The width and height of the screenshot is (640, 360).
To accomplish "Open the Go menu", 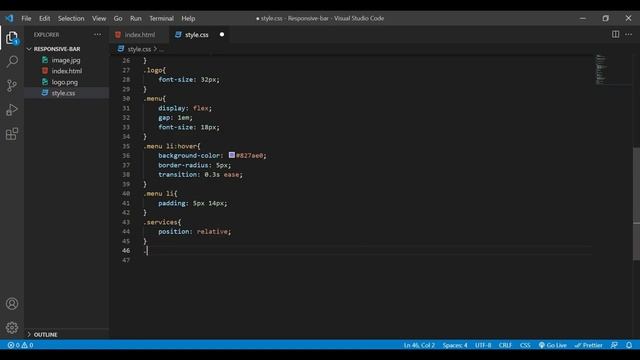I will point(118,18).
